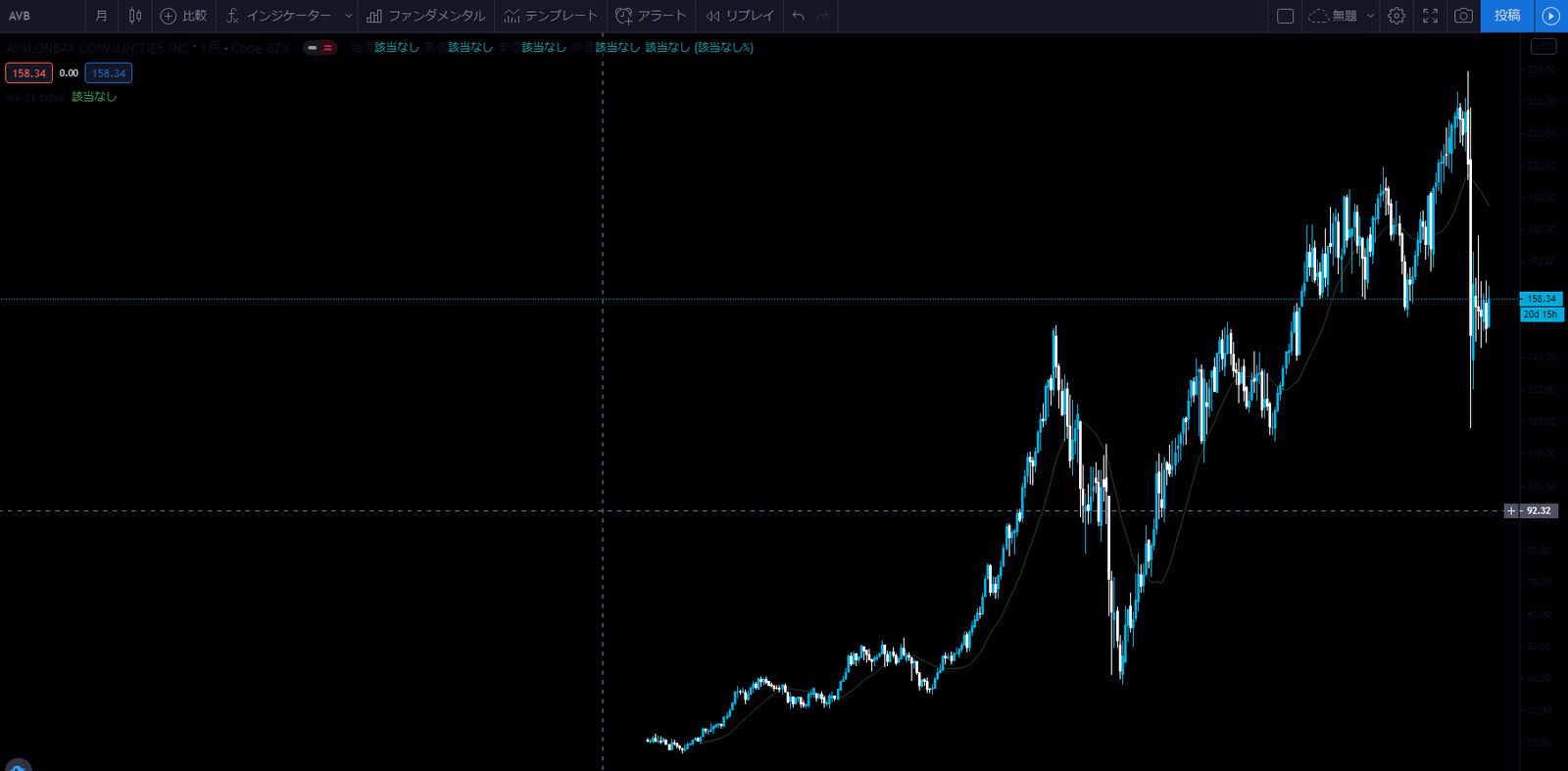Open the 無題 layout dropdown chevron
Viewport: 1568px width, 771px height.
click(1370, 16)
